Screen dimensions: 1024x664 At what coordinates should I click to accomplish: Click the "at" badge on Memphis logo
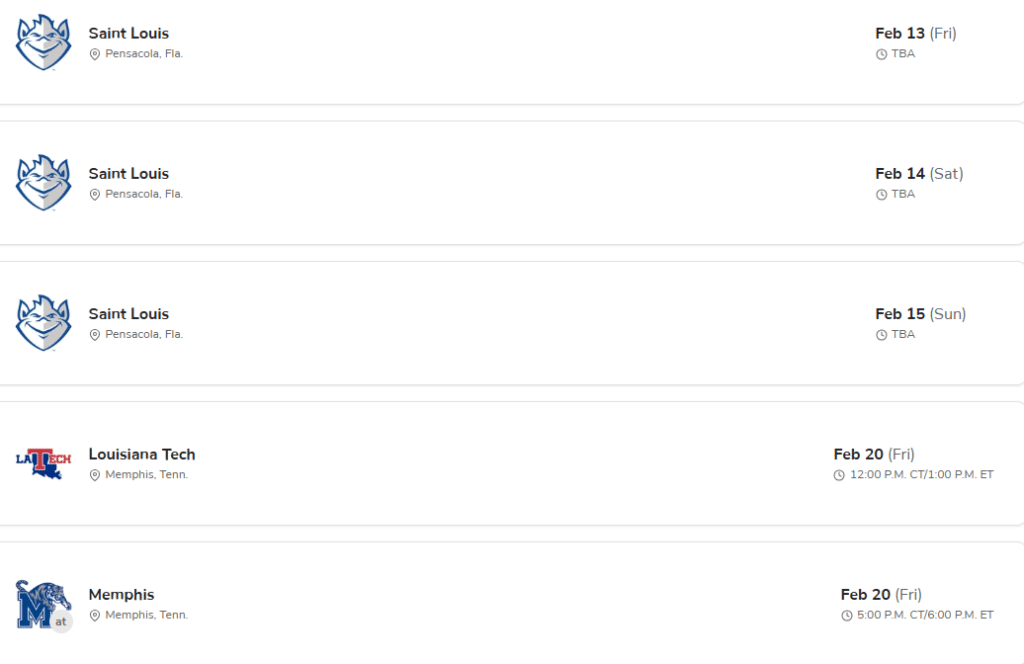62,621
